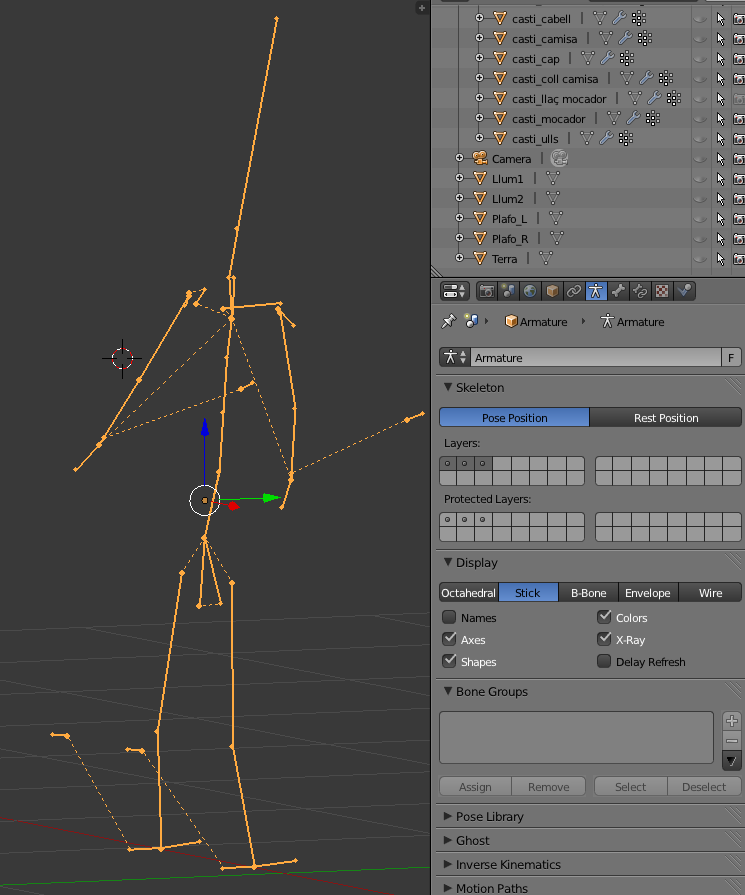Select B-Bone display type
Viewport: 745px width, 895px height.
588,592
